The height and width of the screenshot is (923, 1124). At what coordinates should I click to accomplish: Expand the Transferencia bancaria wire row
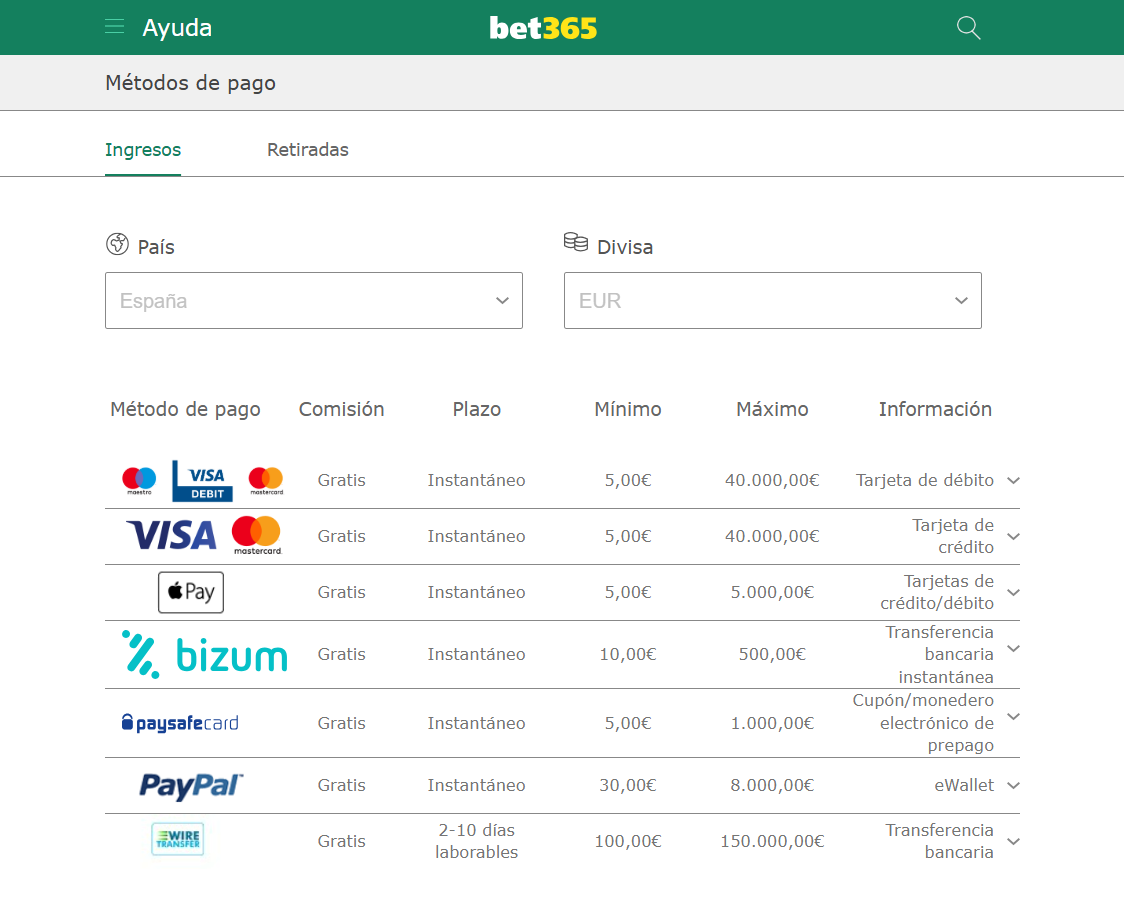coord(1014,841)
